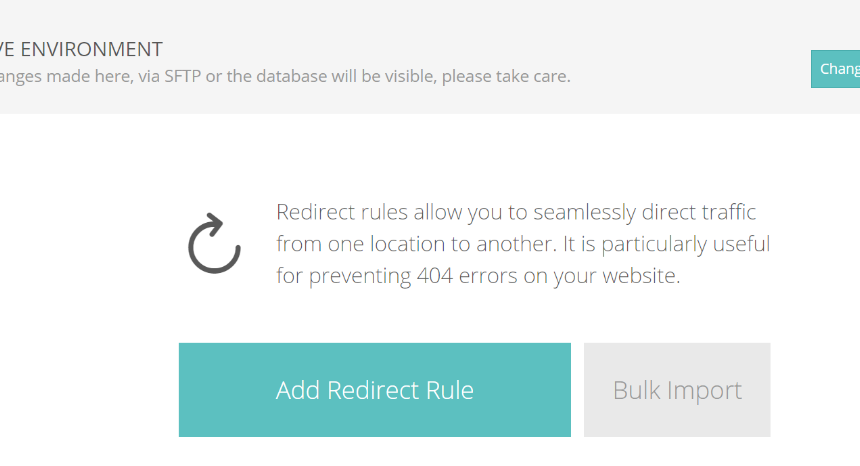
Task: Click the line 'from one location to another'
Action: coord(523,244)
